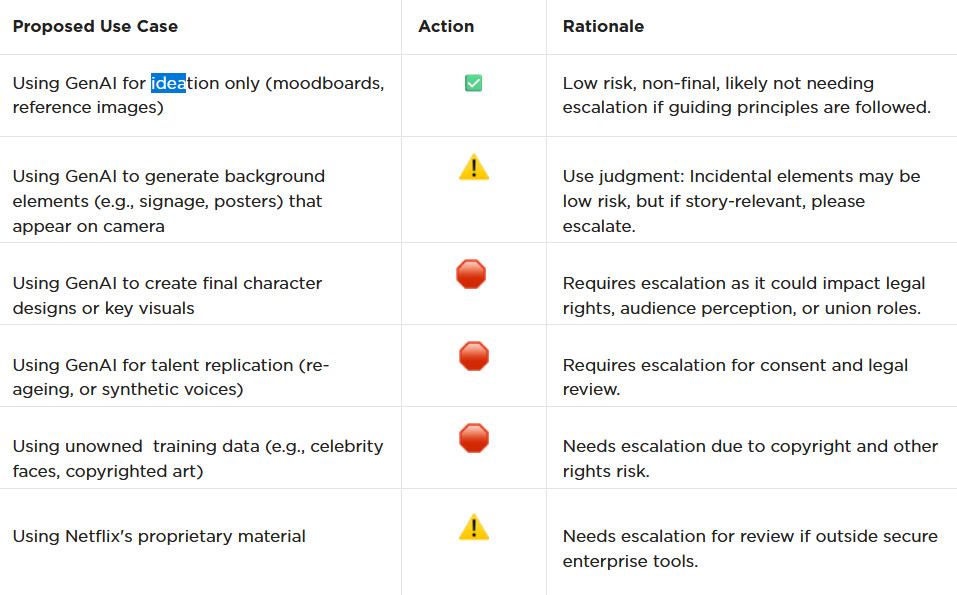Click the warning triangle for Netflix's proprietary material
The width and height of the screenshot is (957, 595).
474,527
